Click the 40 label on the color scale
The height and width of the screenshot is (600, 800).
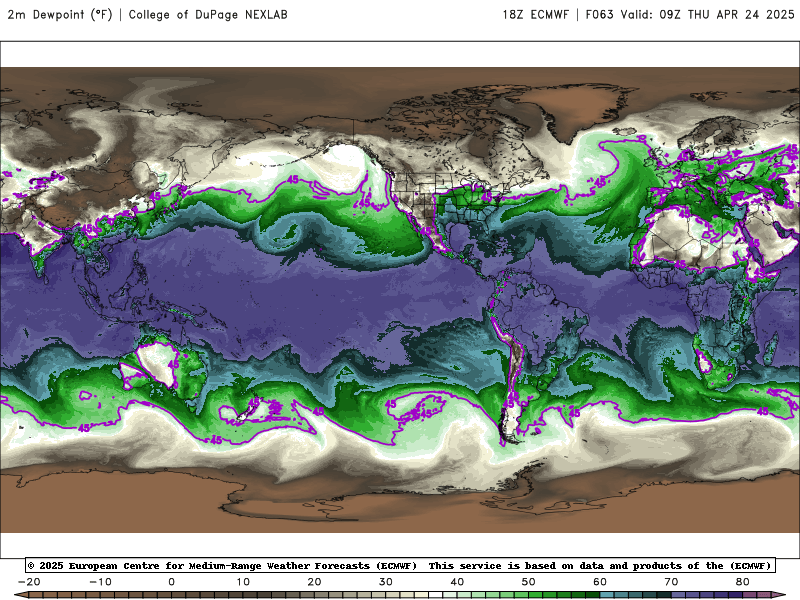[x=457, y=582]
